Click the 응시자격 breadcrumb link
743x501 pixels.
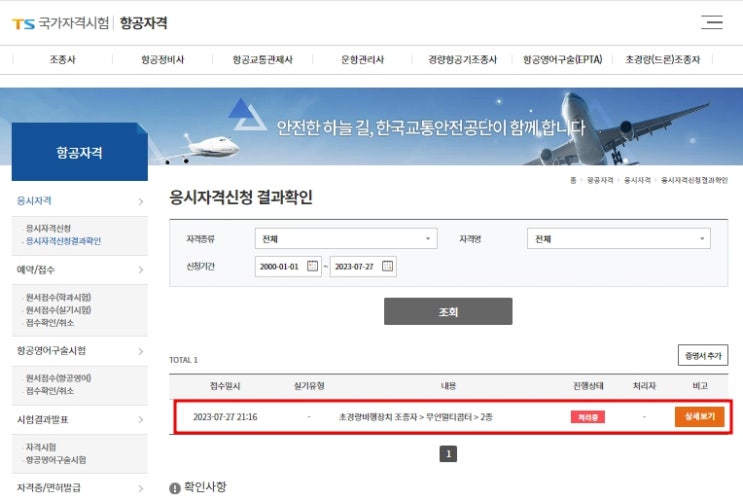[x=637, y=180]
